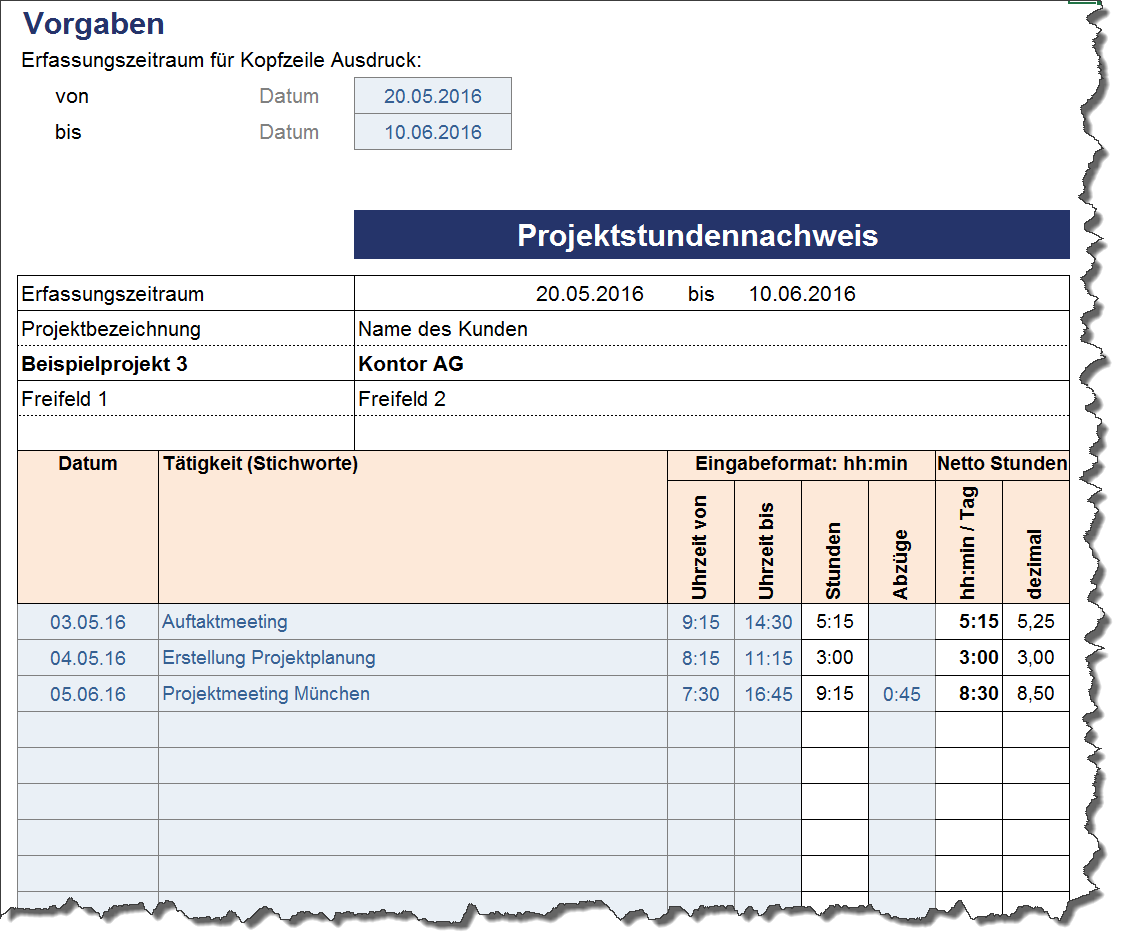The image size is (1125, 944).
Task: Click the 'Projektstundennachweis' title banner
Action: point(712,235)
